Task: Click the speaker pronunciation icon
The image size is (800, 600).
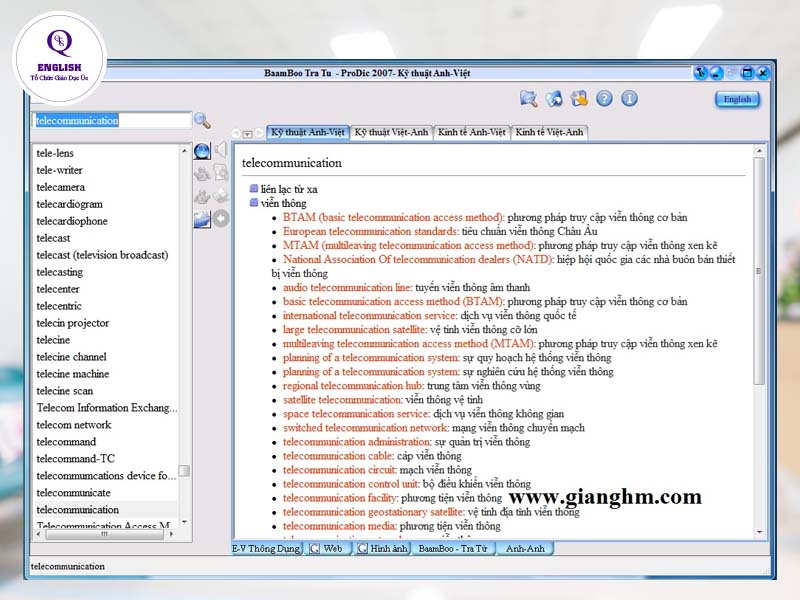Action: 221,150
